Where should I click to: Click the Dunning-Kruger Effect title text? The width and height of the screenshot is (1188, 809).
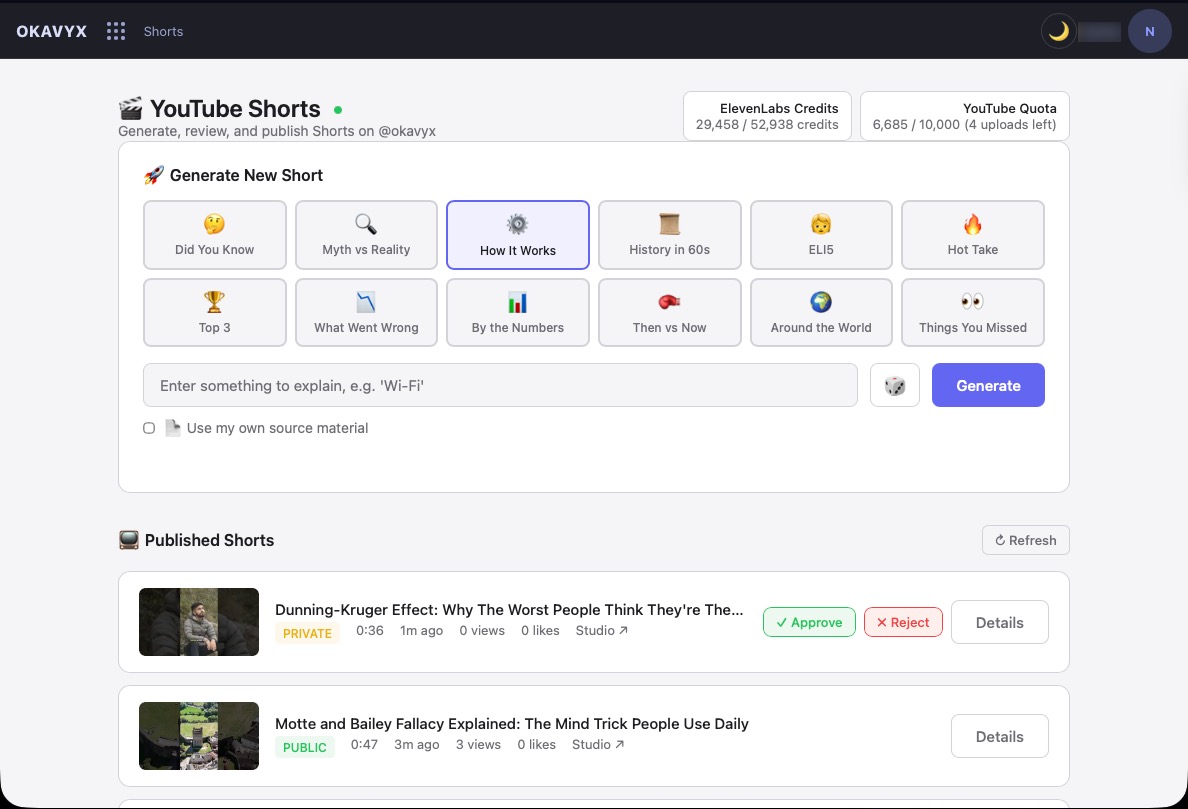point(509,610)
